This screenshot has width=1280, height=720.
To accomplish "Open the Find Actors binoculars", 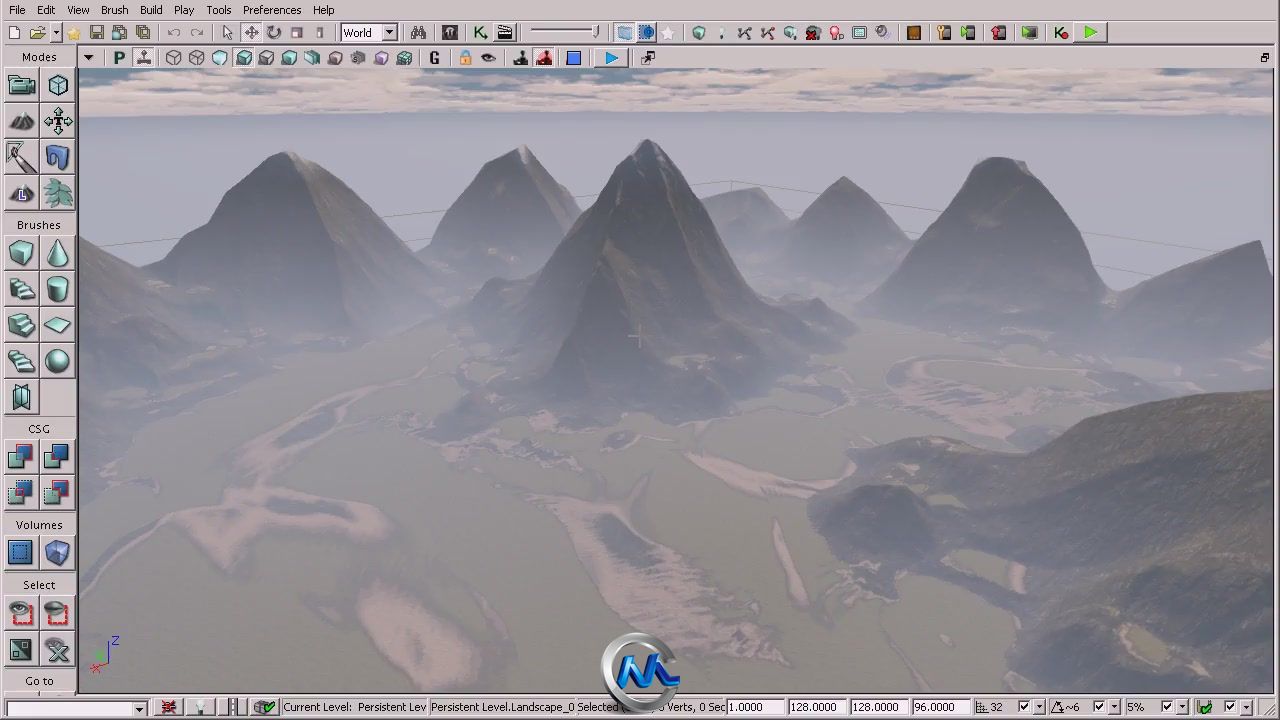I will tap(418, 33).
